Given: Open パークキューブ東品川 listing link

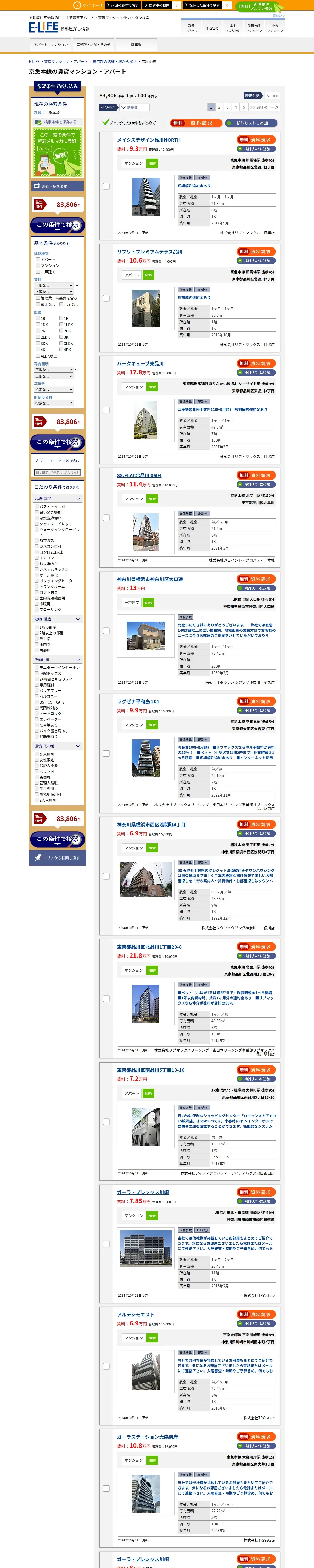Looking at the screenshot, I should coord(140,364).
